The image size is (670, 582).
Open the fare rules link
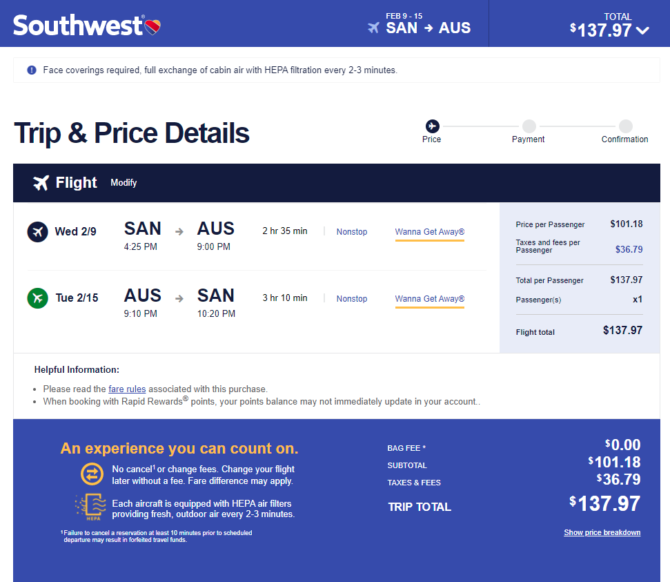127,389
